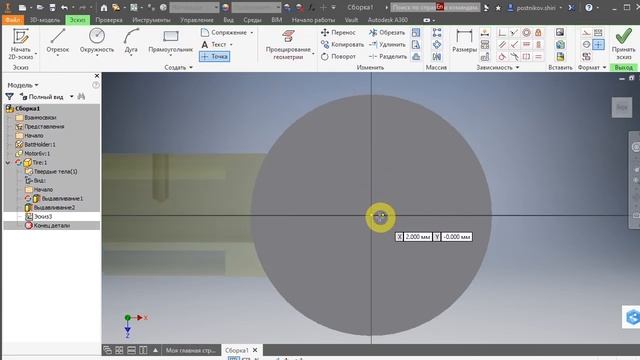Click the parallel constraint icon
The image size is (640, 360).
(x=502, y=44)
